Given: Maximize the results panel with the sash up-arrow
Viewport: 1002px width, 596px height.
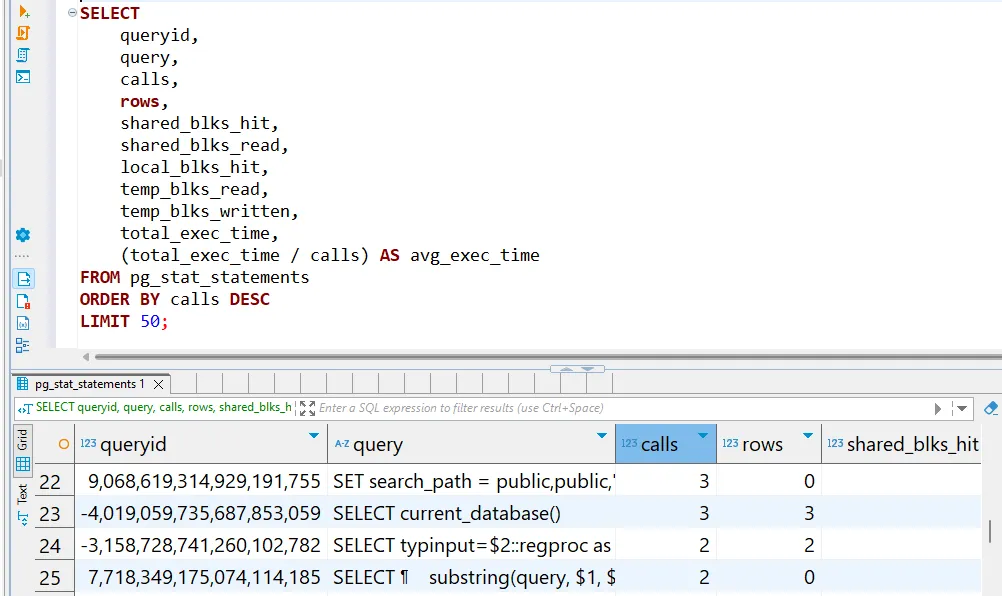Looking at the screenshot, I should [x=566, y=369].
